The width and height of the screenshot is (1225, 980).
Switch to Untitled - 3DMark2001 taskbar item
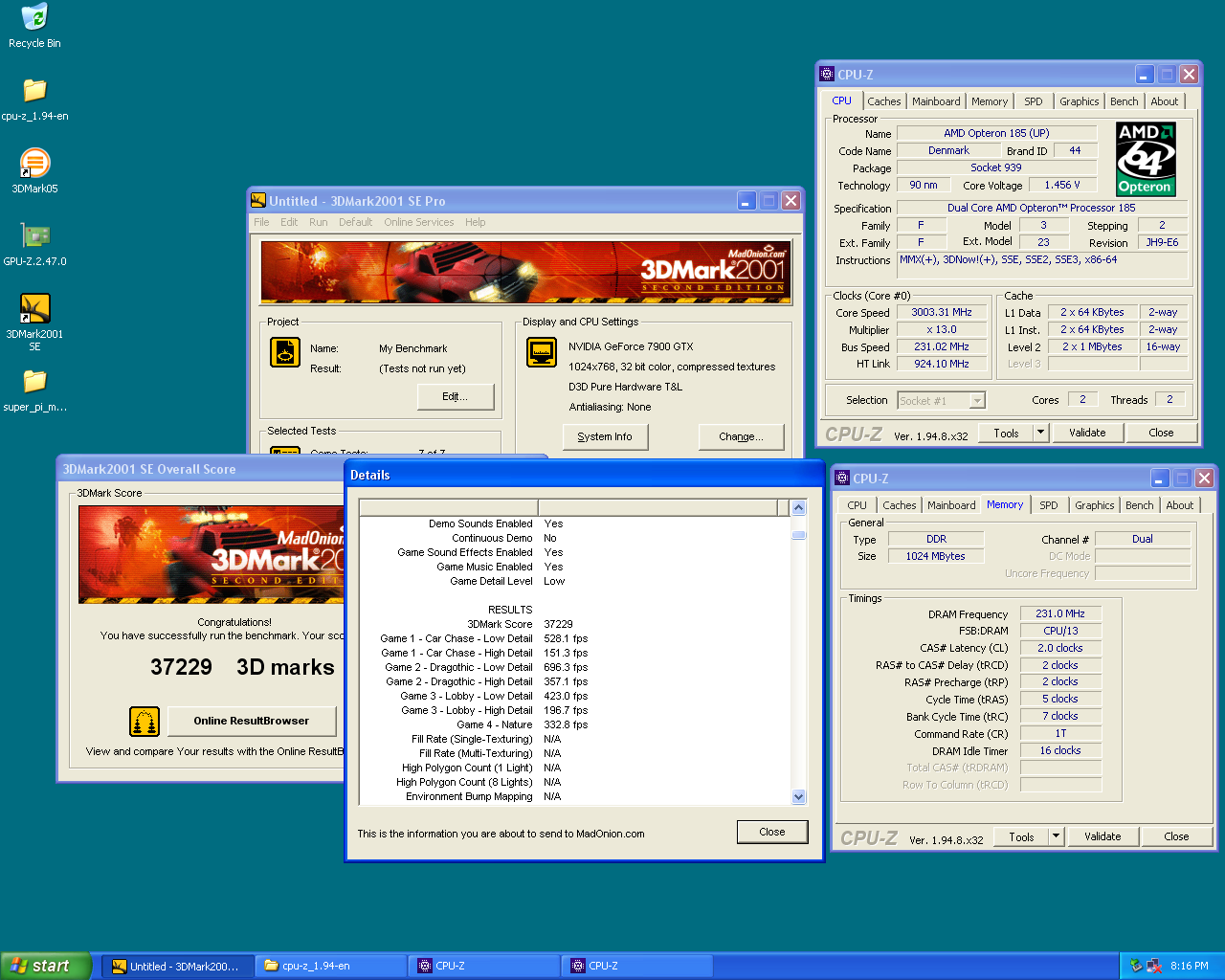[x=177, y=966]
